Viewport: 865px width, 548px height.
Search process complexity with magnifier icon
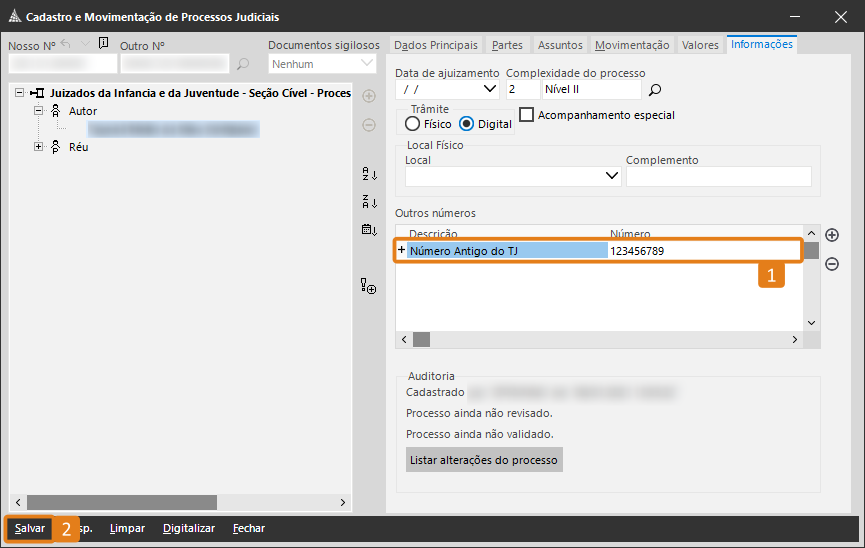(x=655, y=90)
